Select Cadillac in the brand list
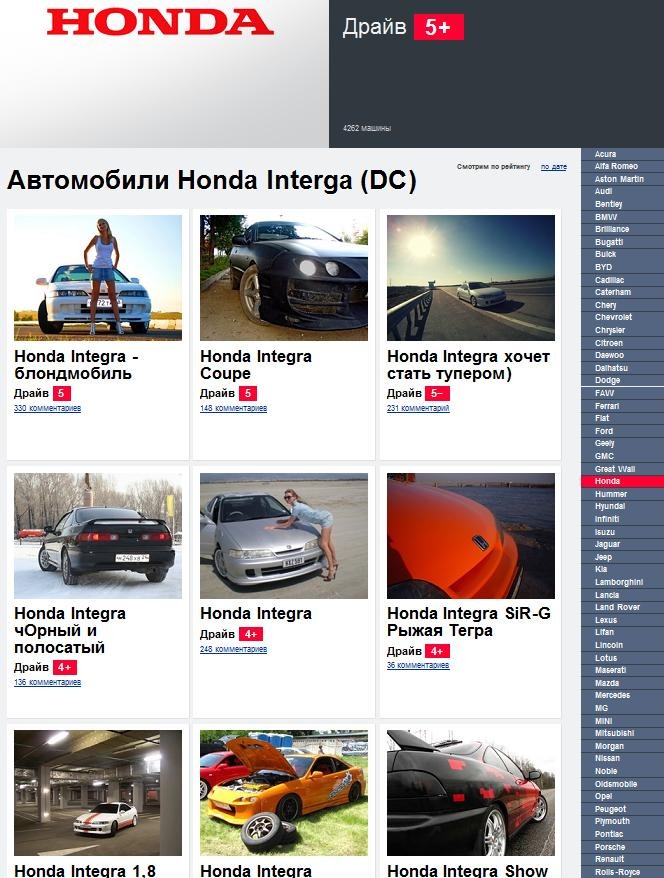The image size is (664, 878). (609, 280)
